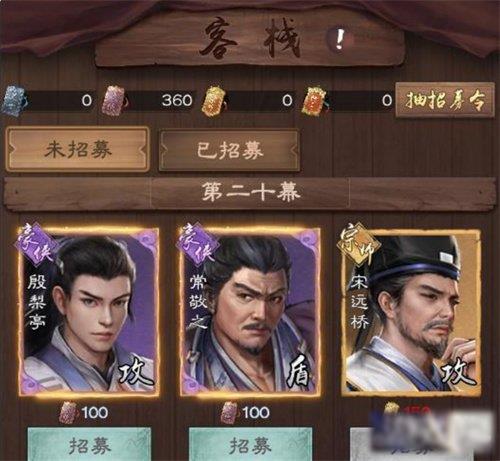Recruit 殷梨亭 with the 招募 button
The image size is (500, 461).
[89, 445]
